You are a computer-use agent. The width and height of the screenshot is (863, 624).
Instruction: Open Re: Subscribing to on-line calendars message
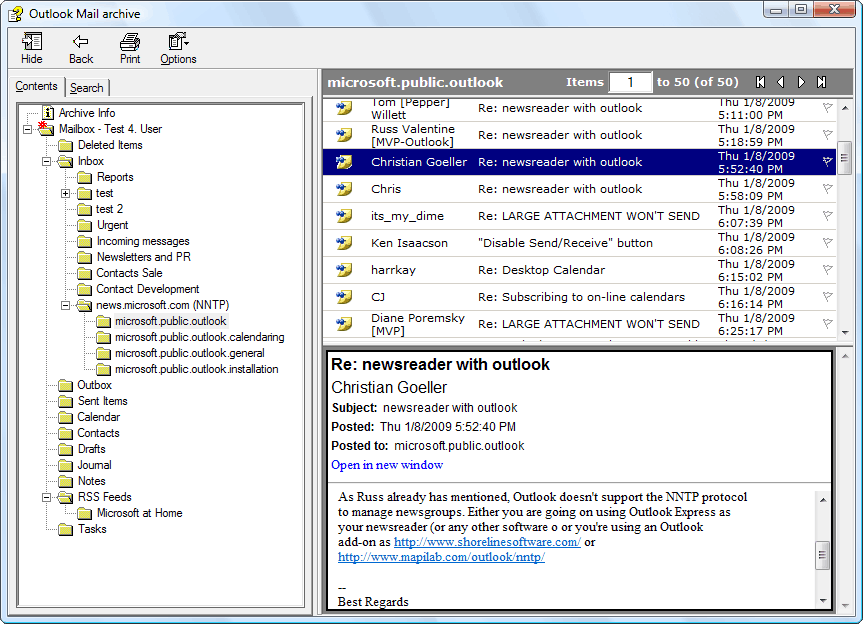pyautogui.click(x=579, y=297)
